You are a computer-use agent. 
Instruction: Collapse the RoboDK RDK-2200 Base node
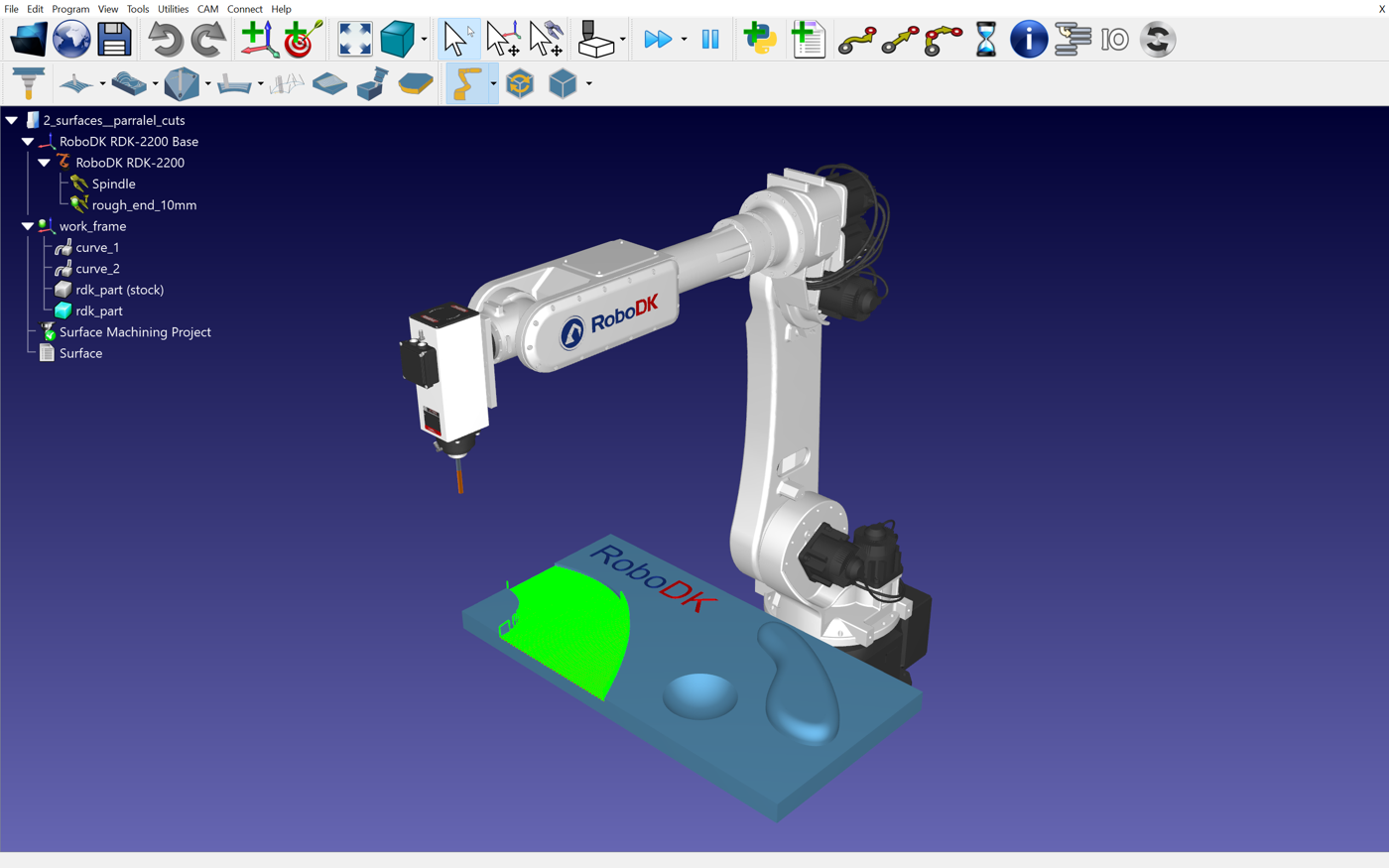coord(28,141)
